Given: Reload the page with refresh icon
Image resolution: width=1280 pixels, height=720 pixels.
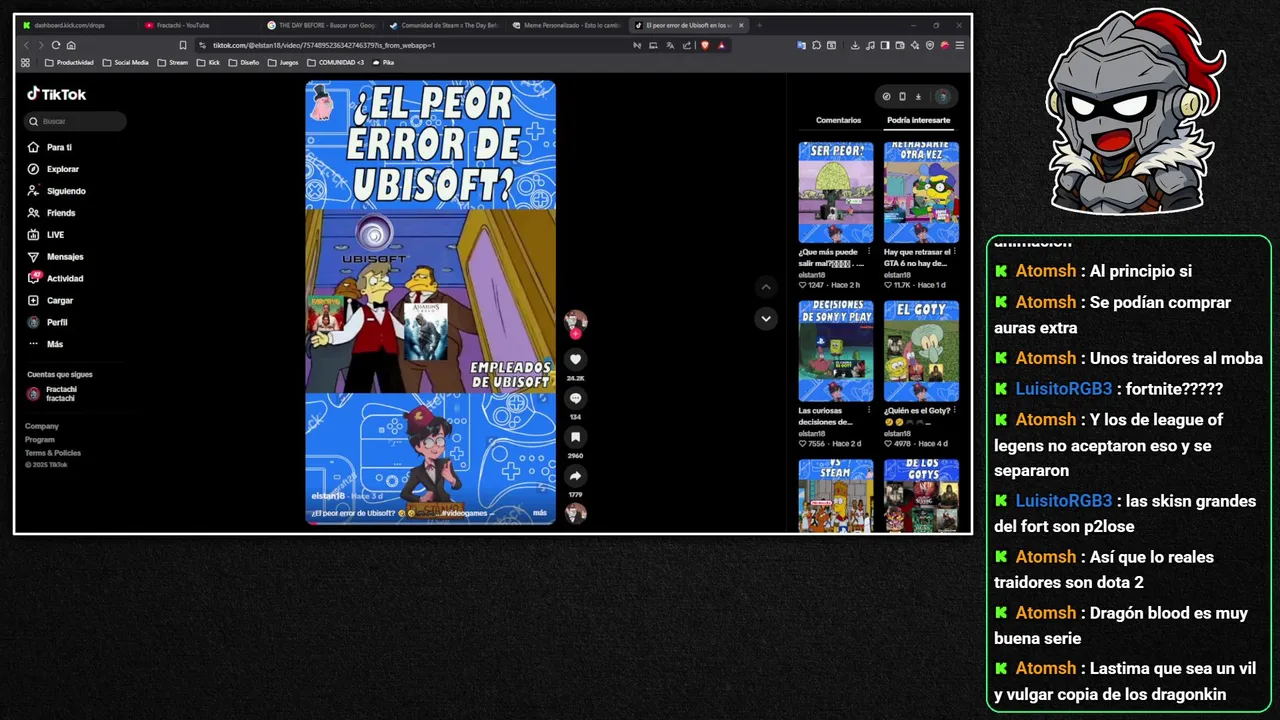Looking at the screenshot, I should 56,45.
